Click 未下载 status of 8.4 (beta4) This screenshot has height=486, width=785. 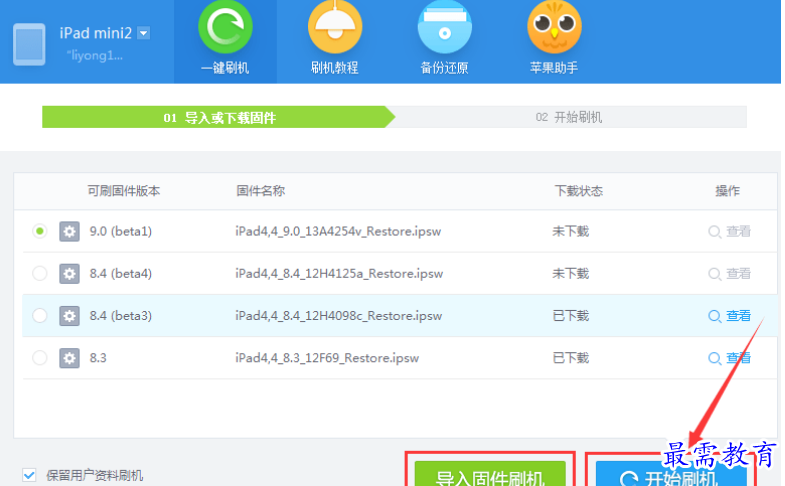(571, 273)
